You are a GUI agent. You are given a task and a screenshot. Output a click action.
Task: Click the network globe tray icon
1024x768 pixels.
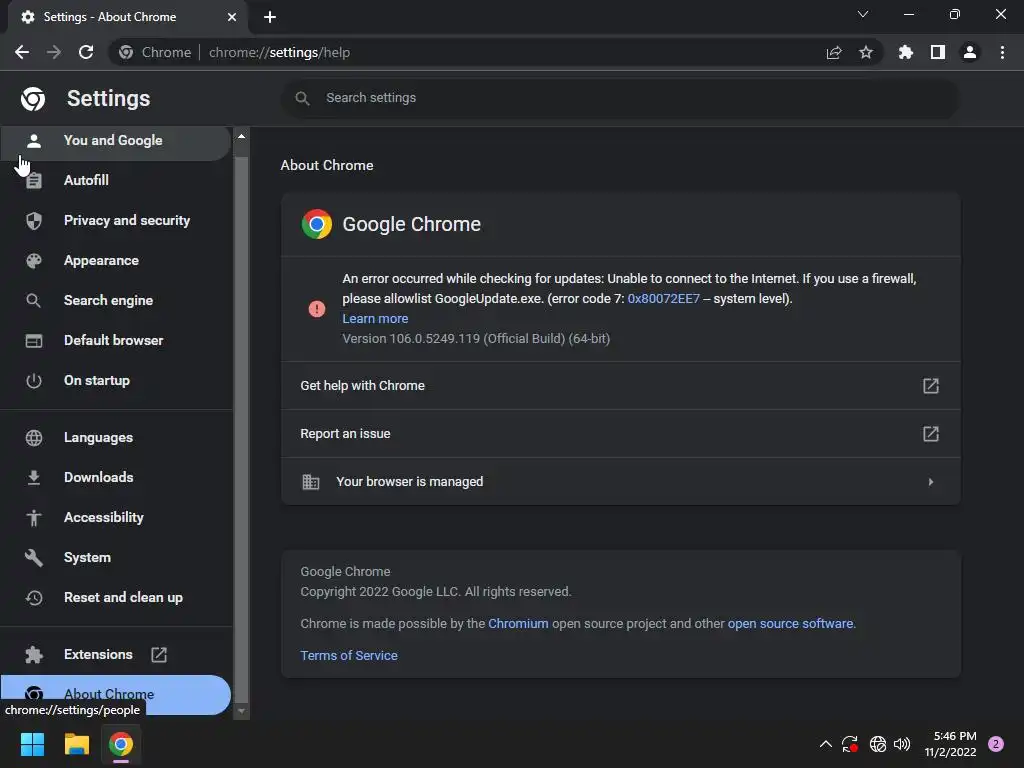877,744
